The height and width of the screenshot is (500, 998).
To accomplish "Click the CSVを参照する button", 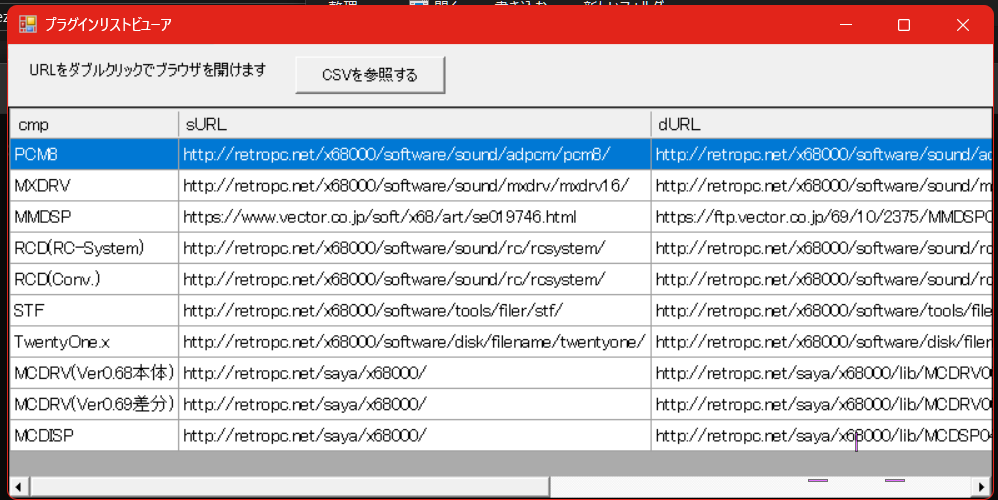I will click(370, 75).
